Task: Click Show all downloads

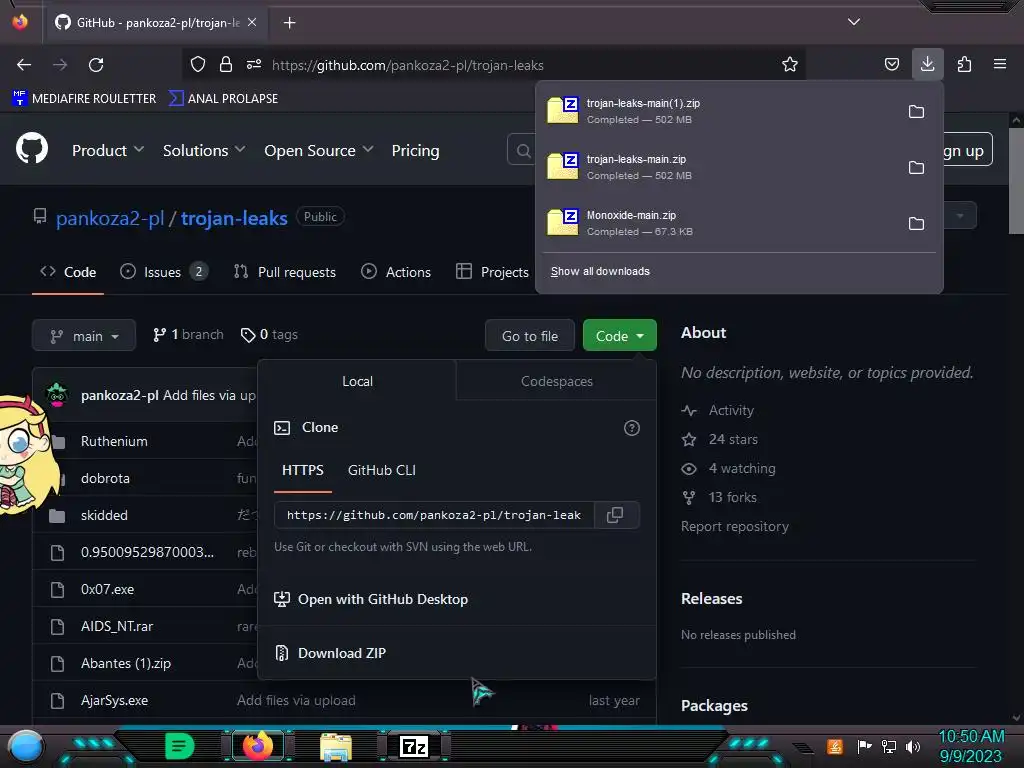Action: 600,271
